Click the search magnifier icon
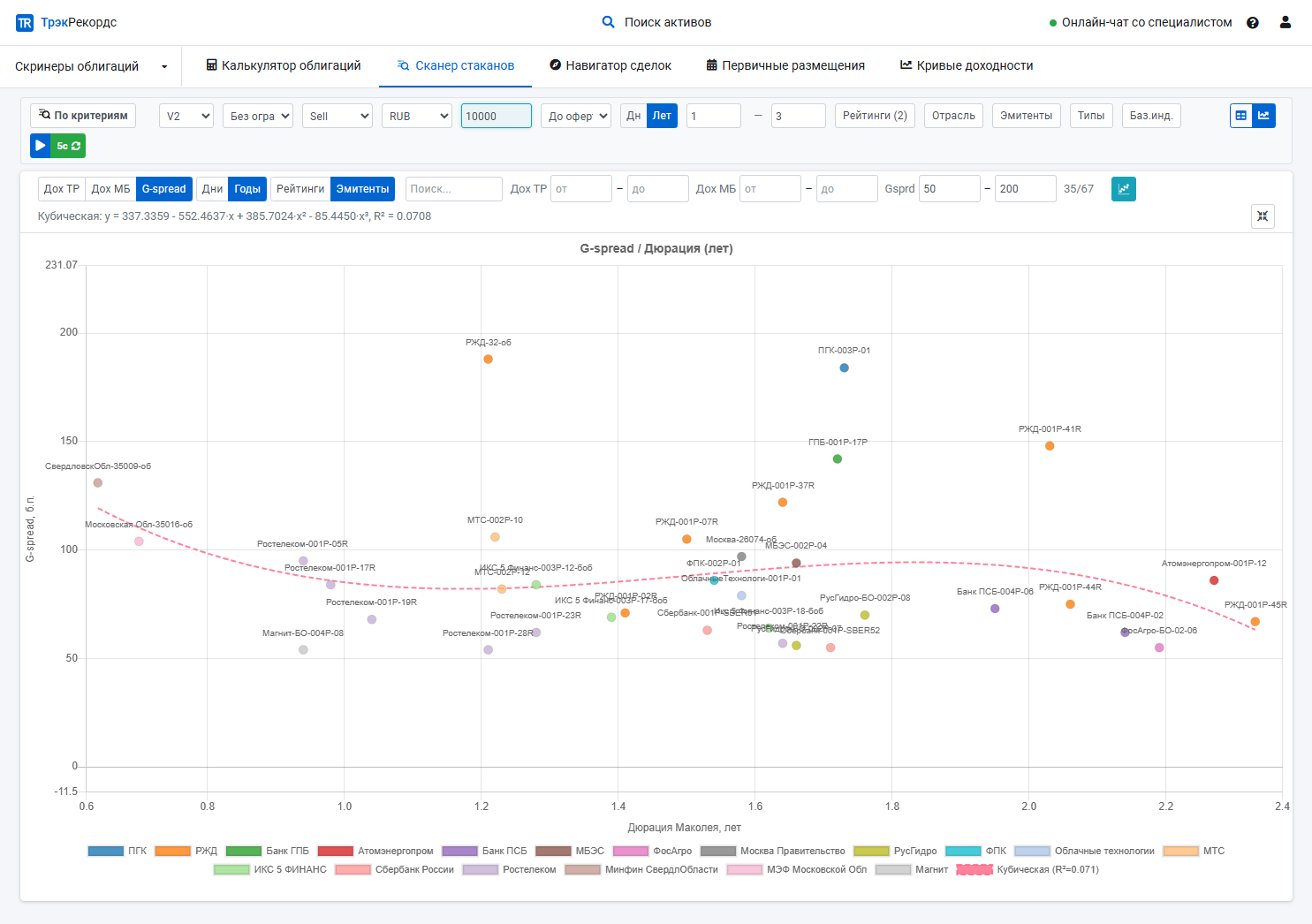The image size is (1312, 924). (x=608, y=22)
